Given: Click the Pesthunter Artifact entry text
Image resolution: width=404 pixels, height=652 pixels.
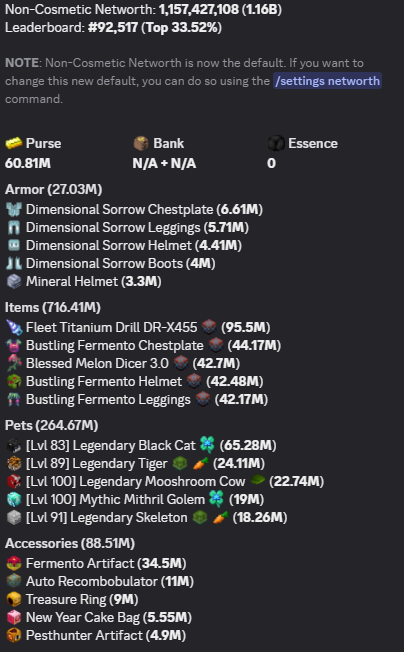Looking at the screenshot, I should tap(106, 635).
